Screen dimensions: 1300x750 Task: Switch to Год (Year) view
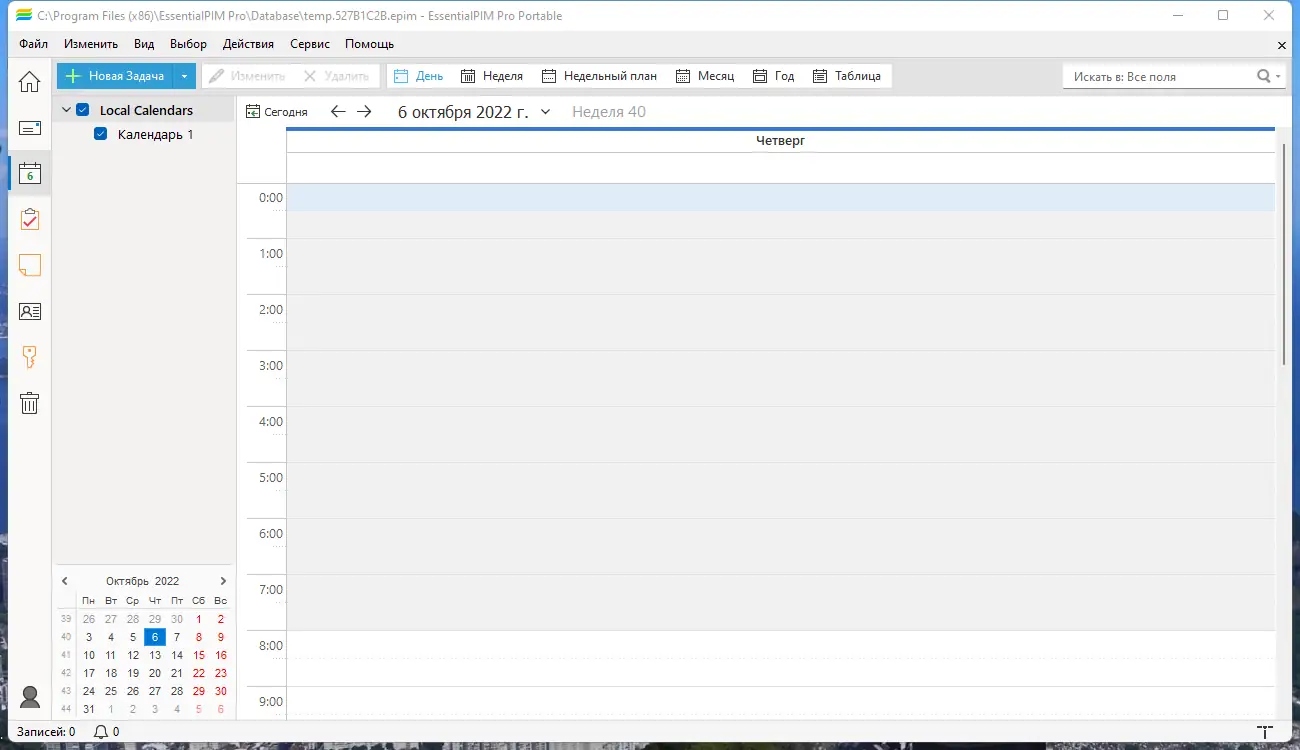click(774, 76)
